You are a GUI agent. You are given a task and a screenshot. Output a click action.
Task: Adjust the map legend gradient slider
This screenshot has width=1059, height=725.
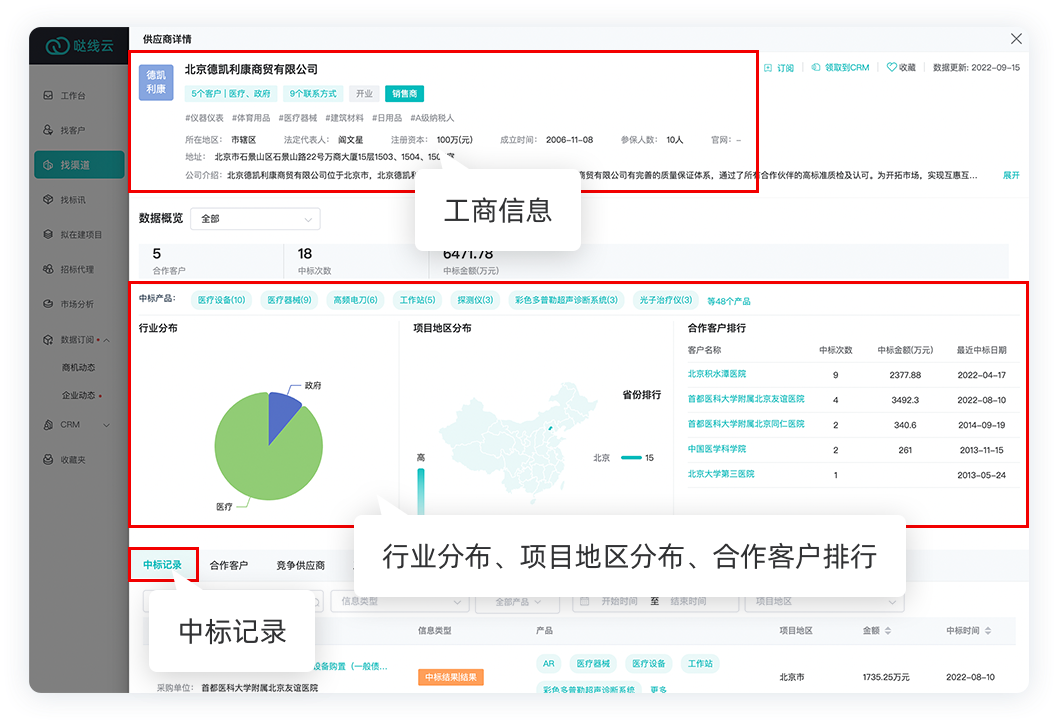[x=421, y=491]
